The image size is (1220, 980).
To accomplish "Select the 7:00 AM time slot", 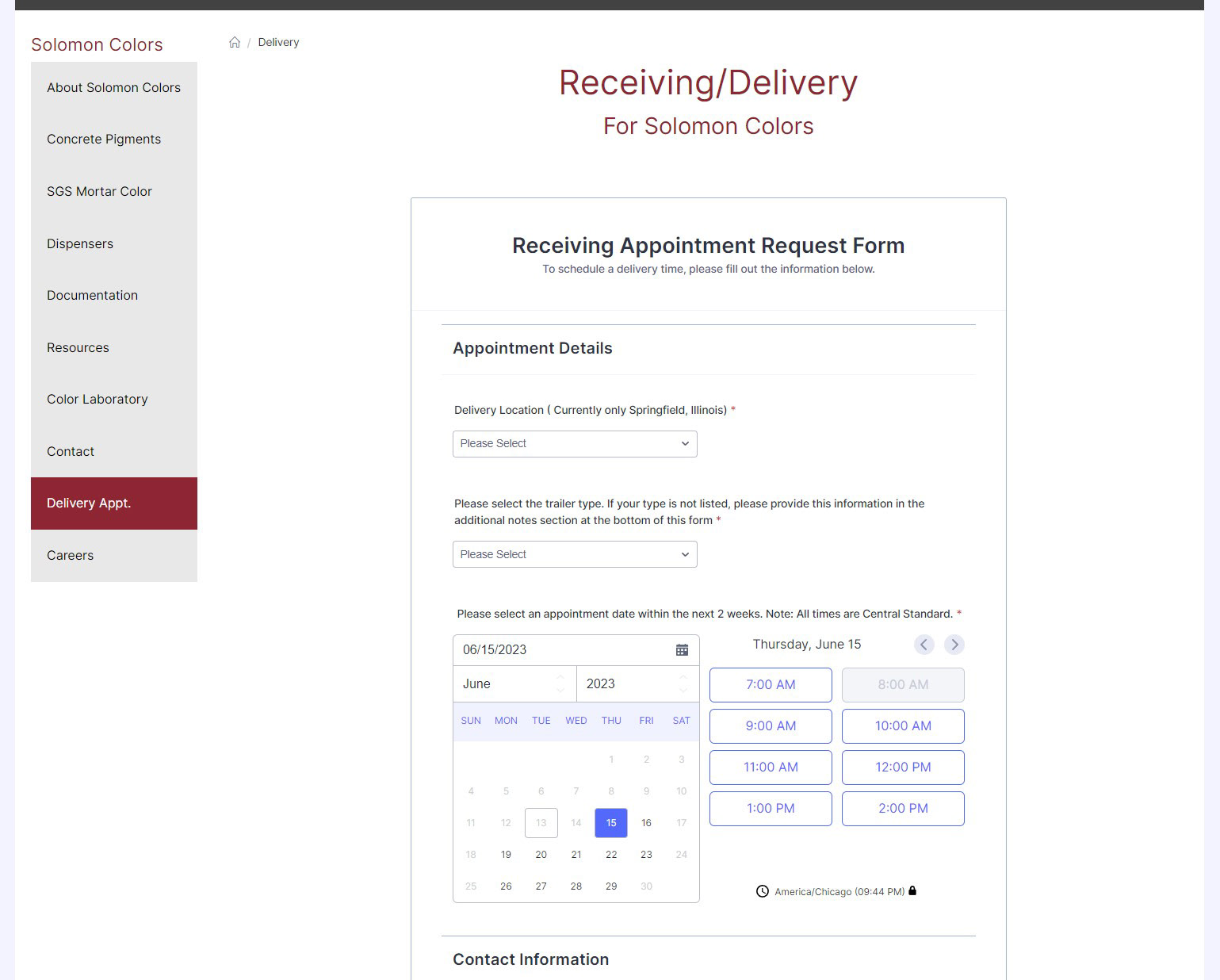I will coord(771,685).
